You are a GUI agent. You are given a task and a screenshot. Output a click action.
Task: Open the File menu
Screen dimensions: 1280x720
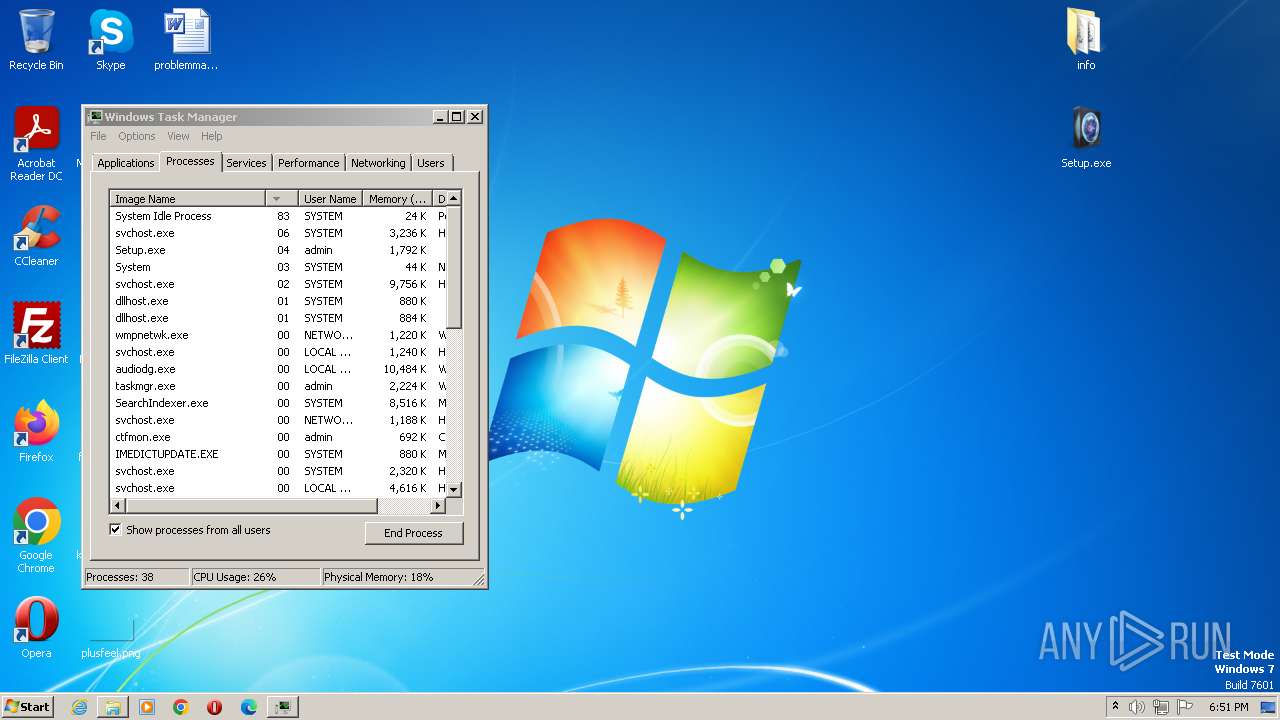coord(98,136)
